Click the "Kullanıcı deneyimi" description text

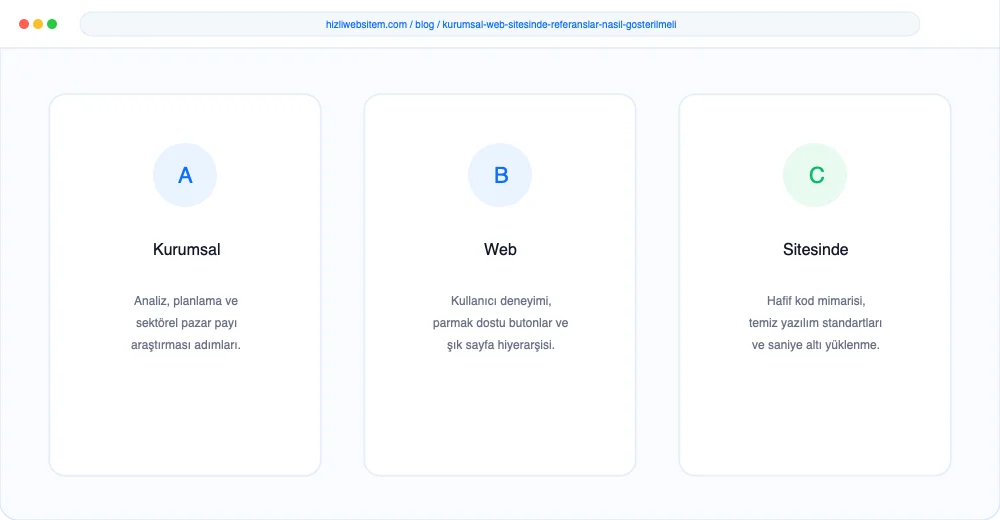click(x=501, y=301)
